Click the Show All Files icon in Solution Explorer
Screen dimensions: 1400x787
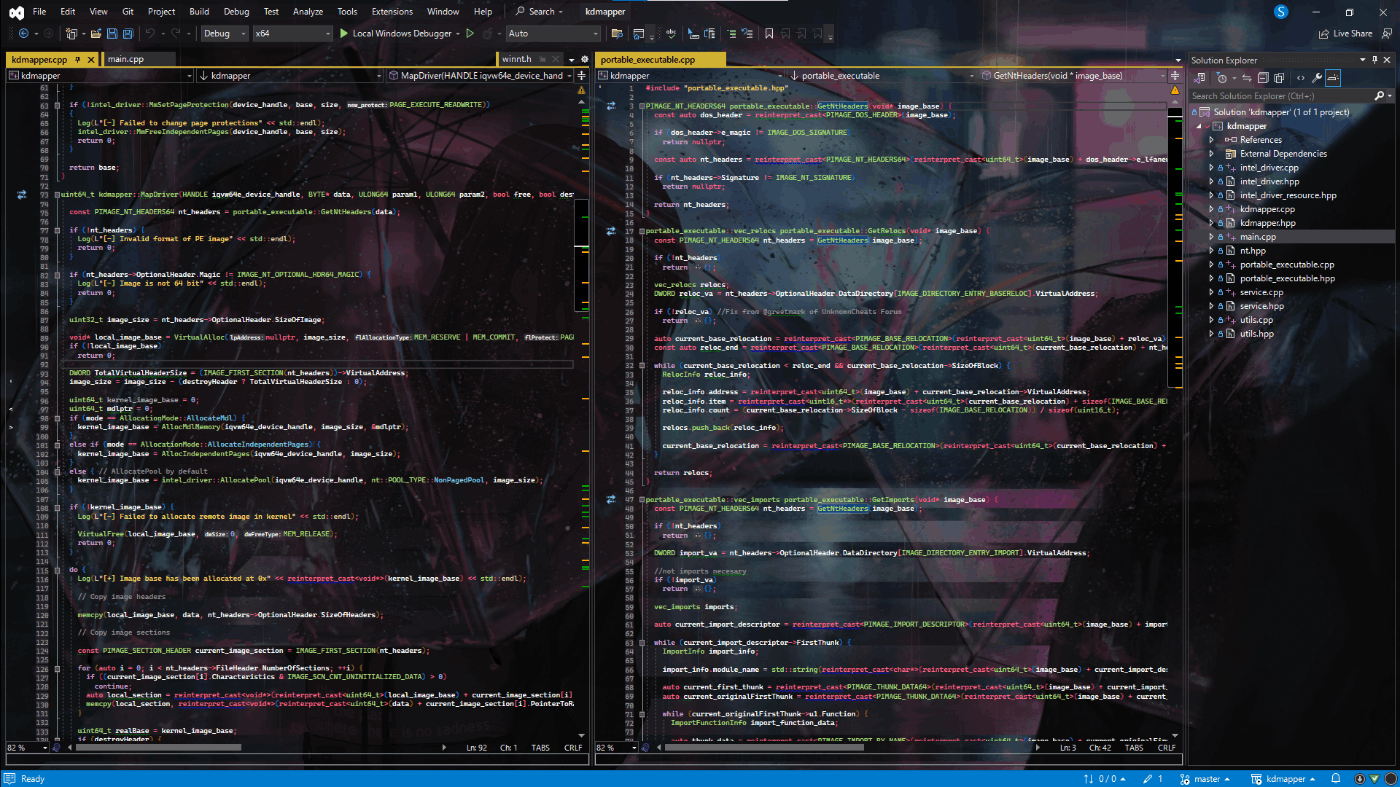pos(1278,78)
